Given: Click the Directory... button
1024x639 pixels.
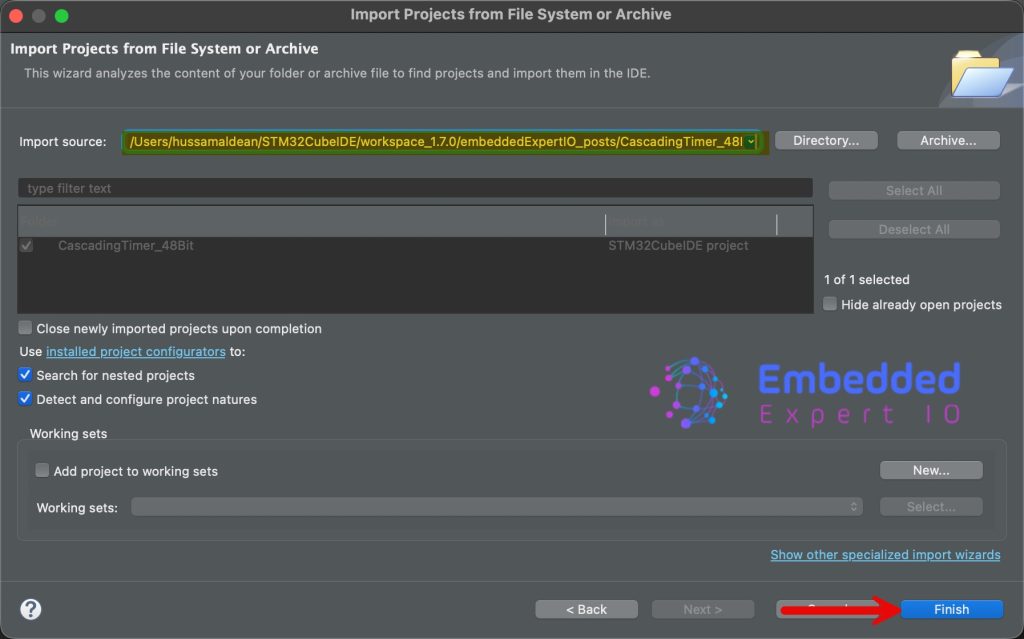Looking at the screenshot, I should pos(826,141).
